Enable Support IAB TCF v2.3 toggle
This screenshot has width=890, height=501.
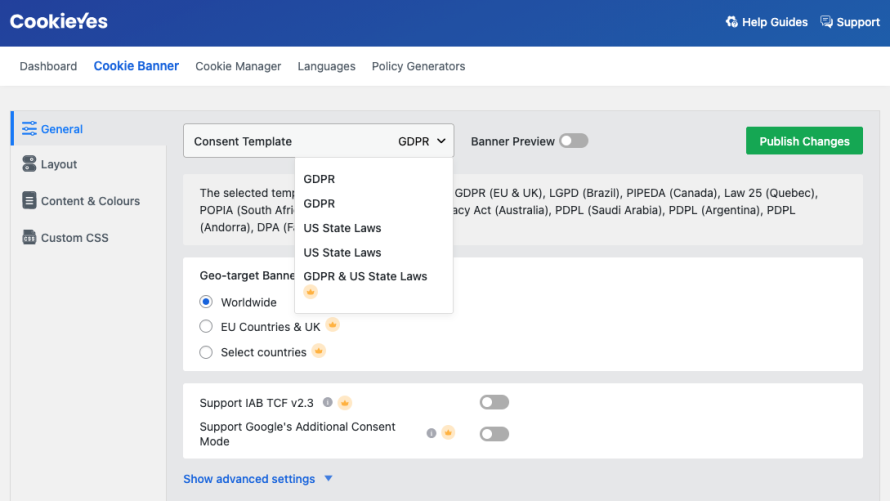494,402
